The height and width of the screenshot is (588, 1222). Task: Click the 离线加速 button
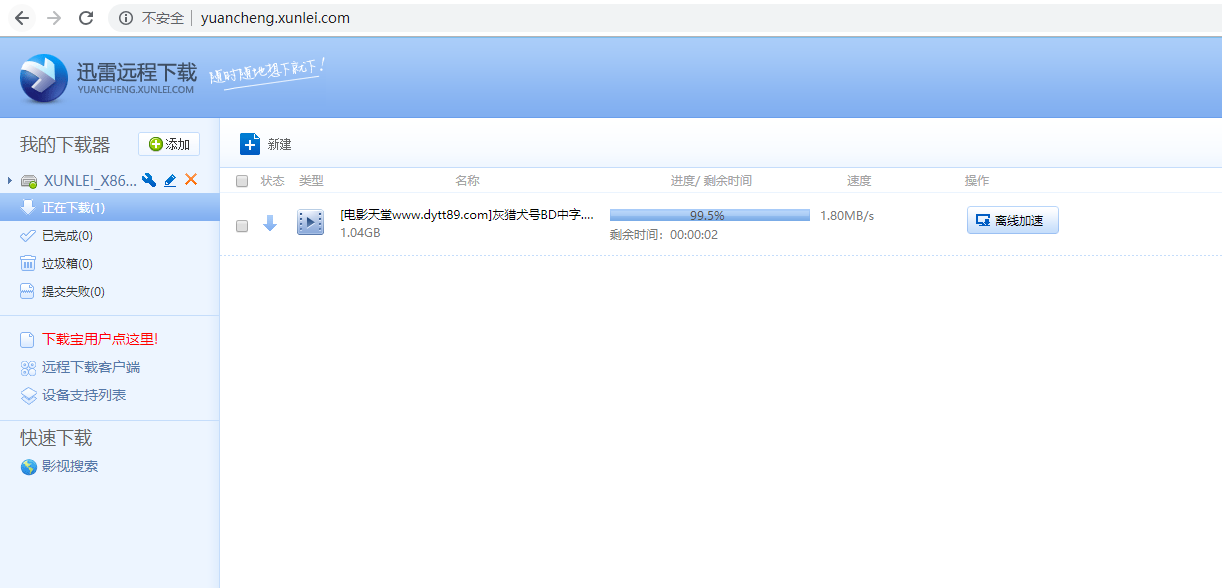pos(1012,219)
